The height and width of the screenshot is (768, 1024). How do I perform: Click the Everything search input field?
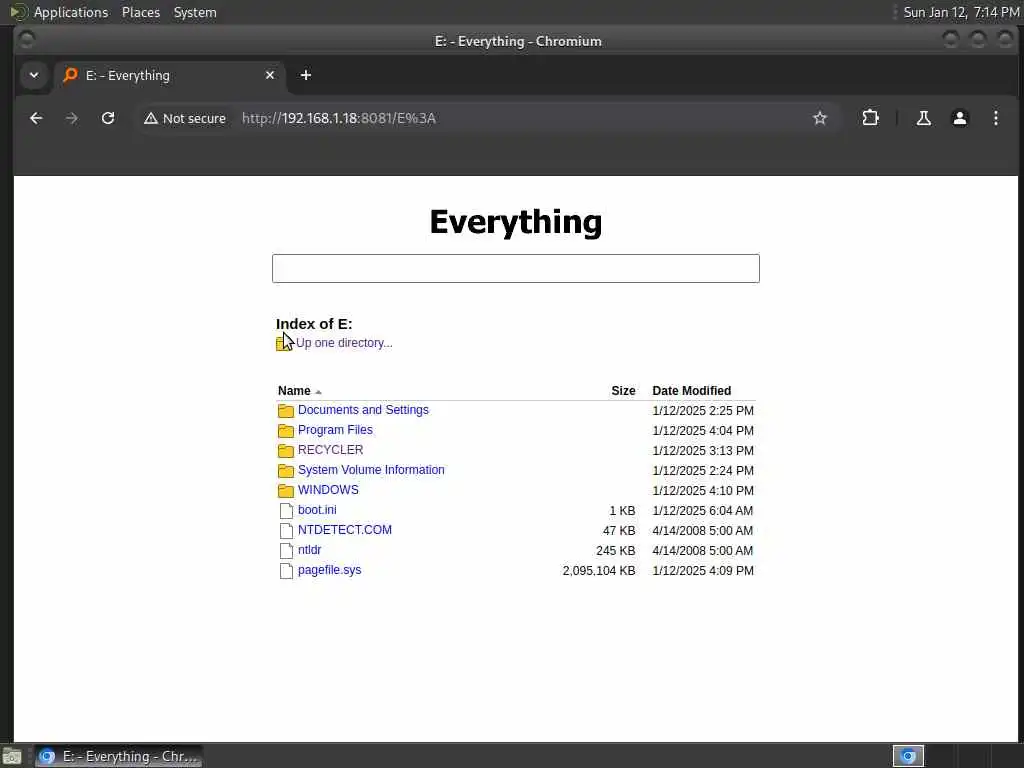click(515, 268)
